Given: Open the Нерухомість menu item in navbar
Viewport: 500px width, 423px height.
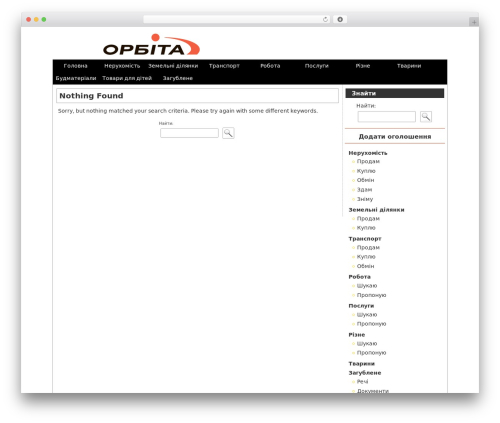Looking at the screenshot, I should [x=122, y=66].
